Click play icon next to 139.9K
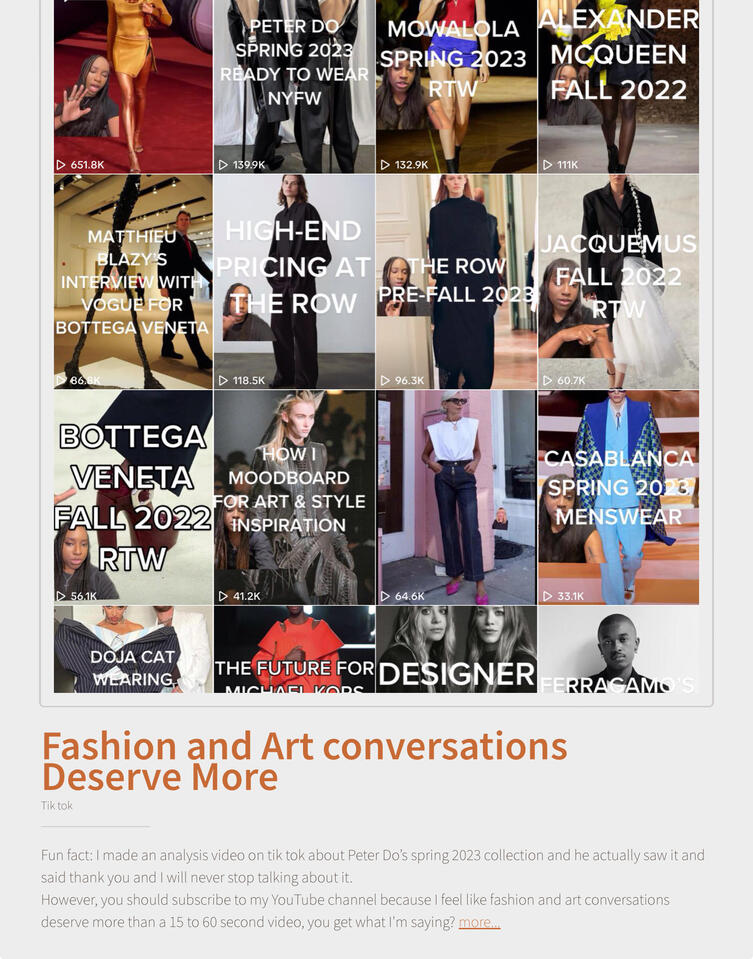Image resolution: width=753 pixels, height=959 pixels. coord(223,165)
